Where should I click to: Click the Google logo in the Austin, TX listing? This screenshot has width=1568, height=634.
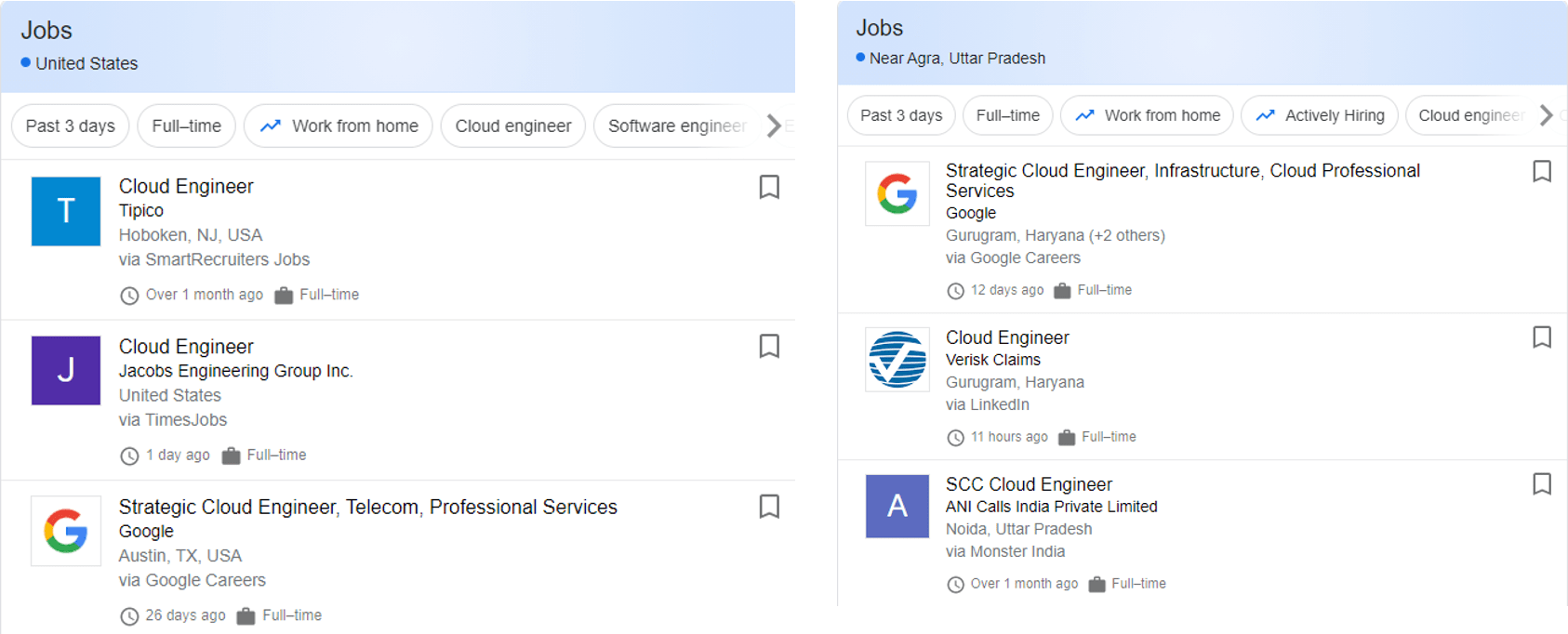click(x=66, y=531)
